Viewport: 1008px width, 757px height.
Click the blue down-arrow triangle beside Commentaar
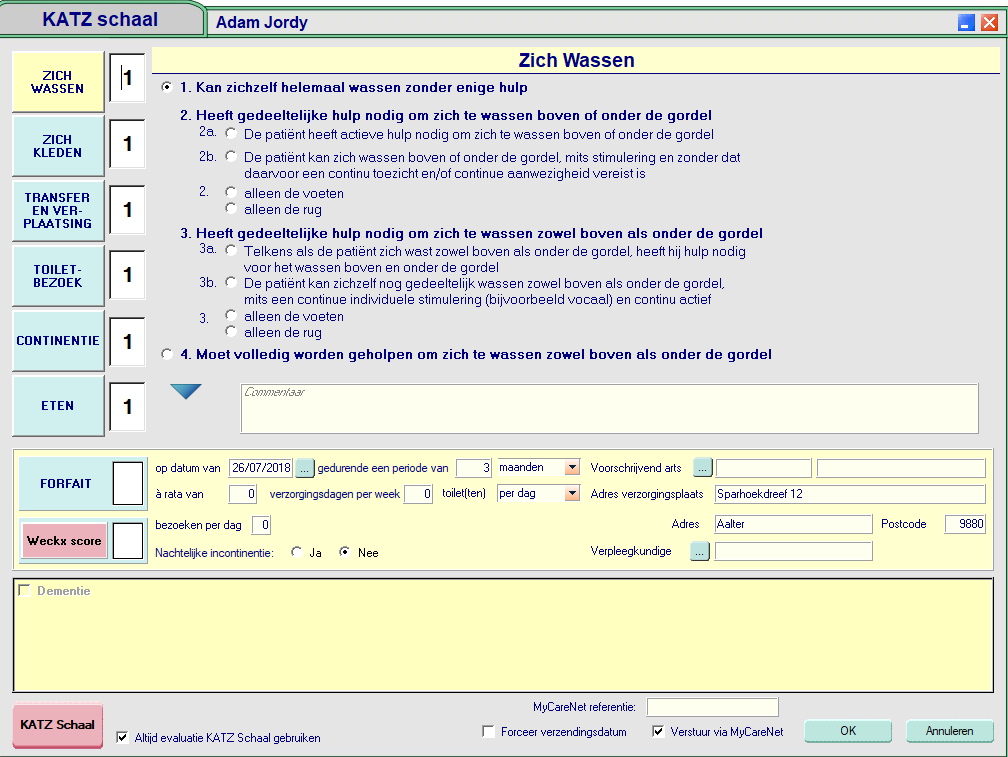[186, 392]
